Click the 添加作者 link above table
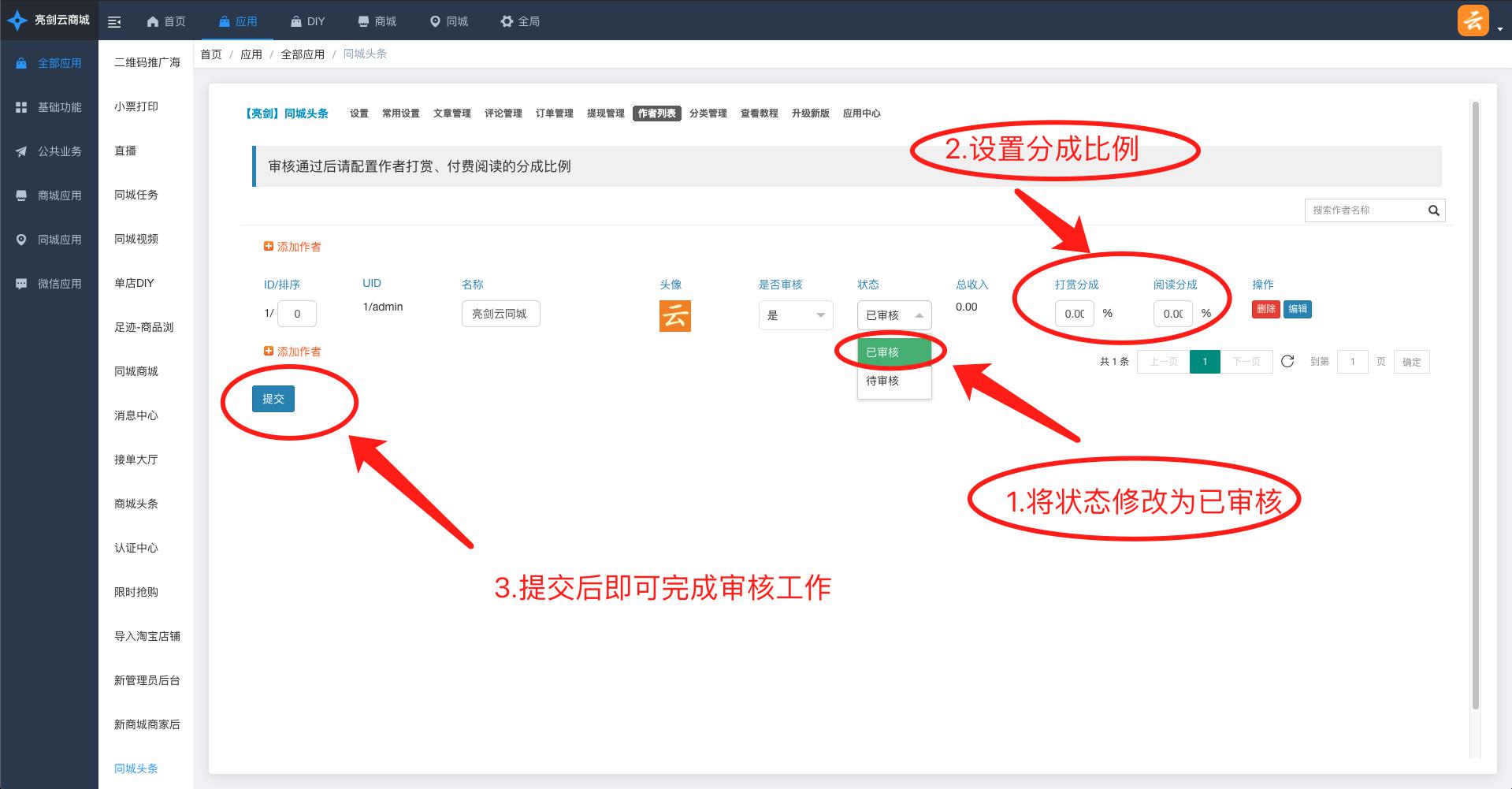1512x789 pixels. pyautogui.click(x=292, y=247)
